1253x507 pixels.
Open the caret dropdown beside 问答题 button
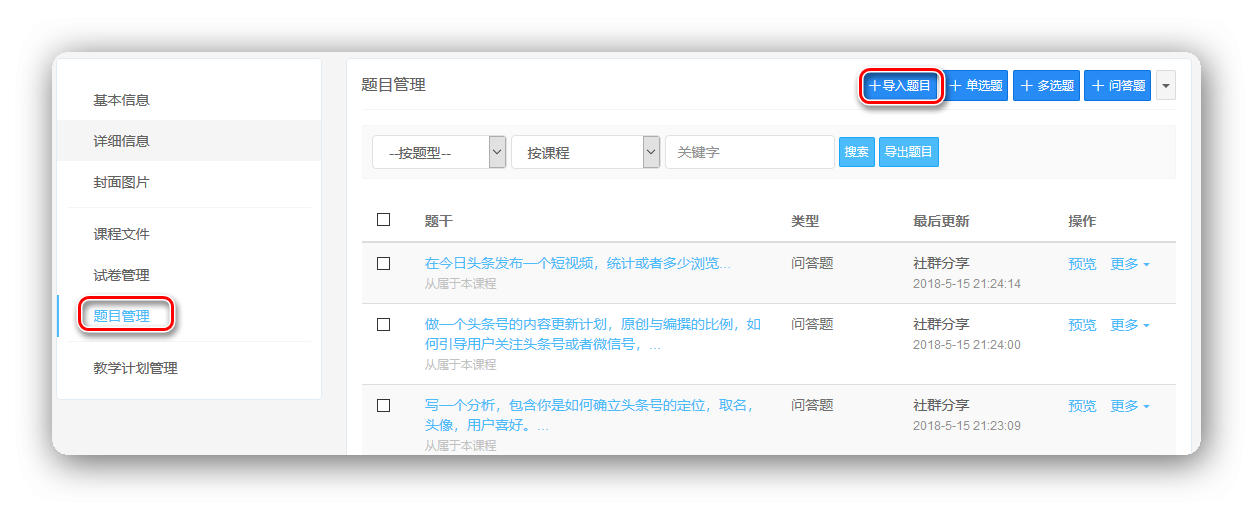coord(1166,86)
